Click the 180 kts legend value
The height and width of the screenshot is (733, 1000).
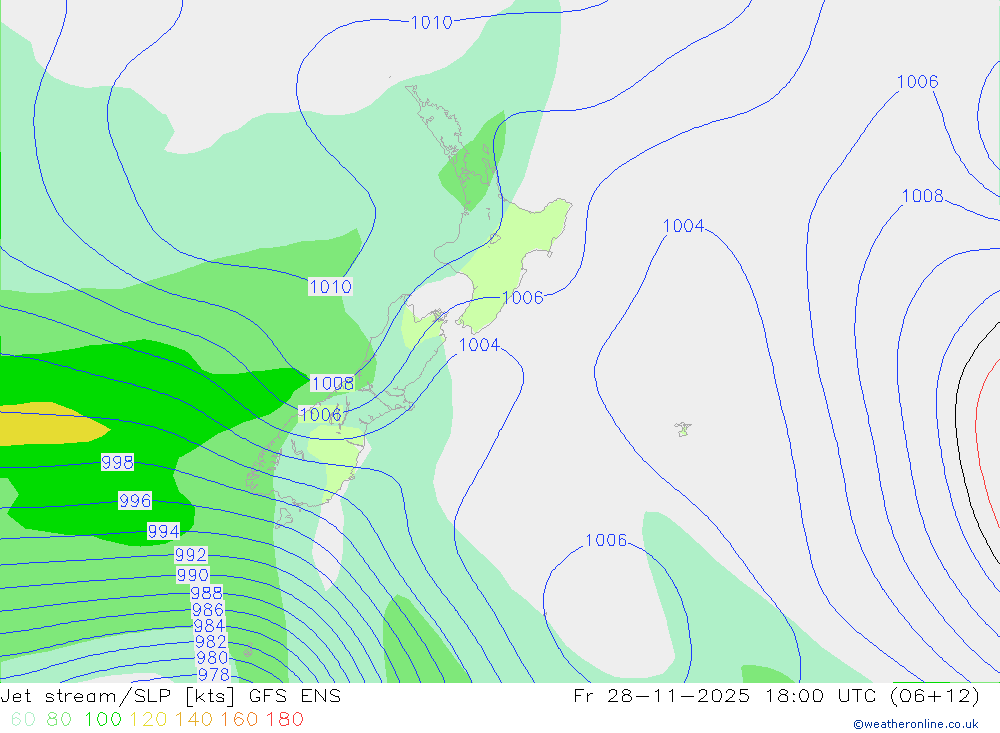(285, 719)
